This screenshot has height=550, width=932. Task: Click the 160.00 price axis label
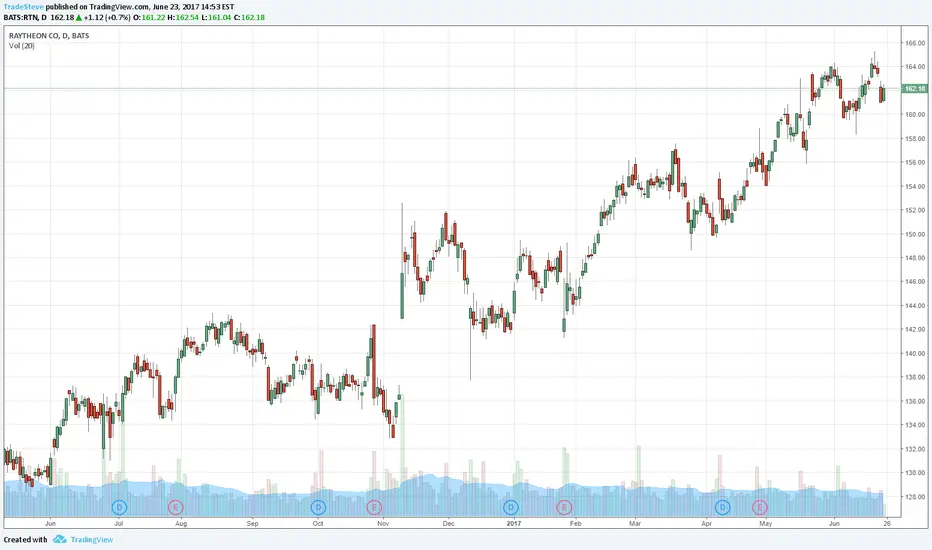915,115
